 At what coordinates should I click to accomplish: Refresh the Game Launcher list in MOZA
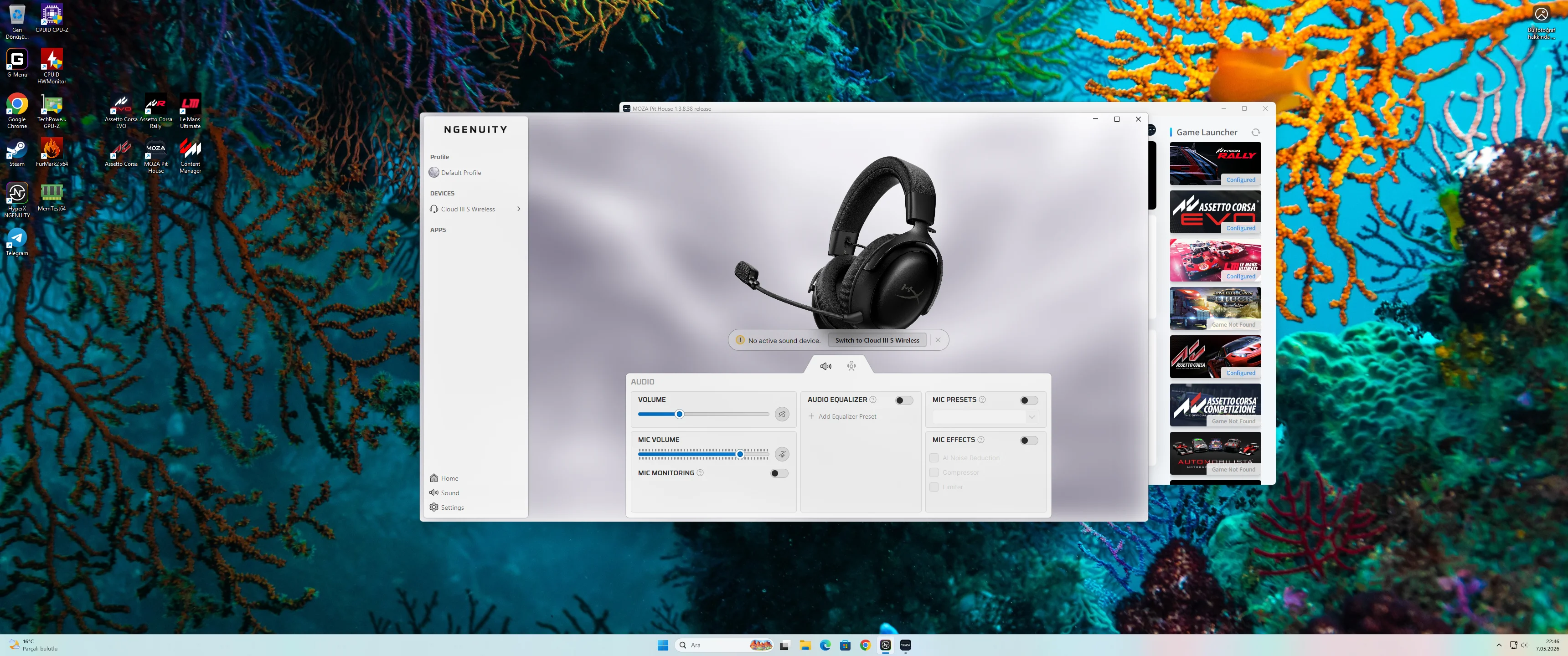[1255, 132]
